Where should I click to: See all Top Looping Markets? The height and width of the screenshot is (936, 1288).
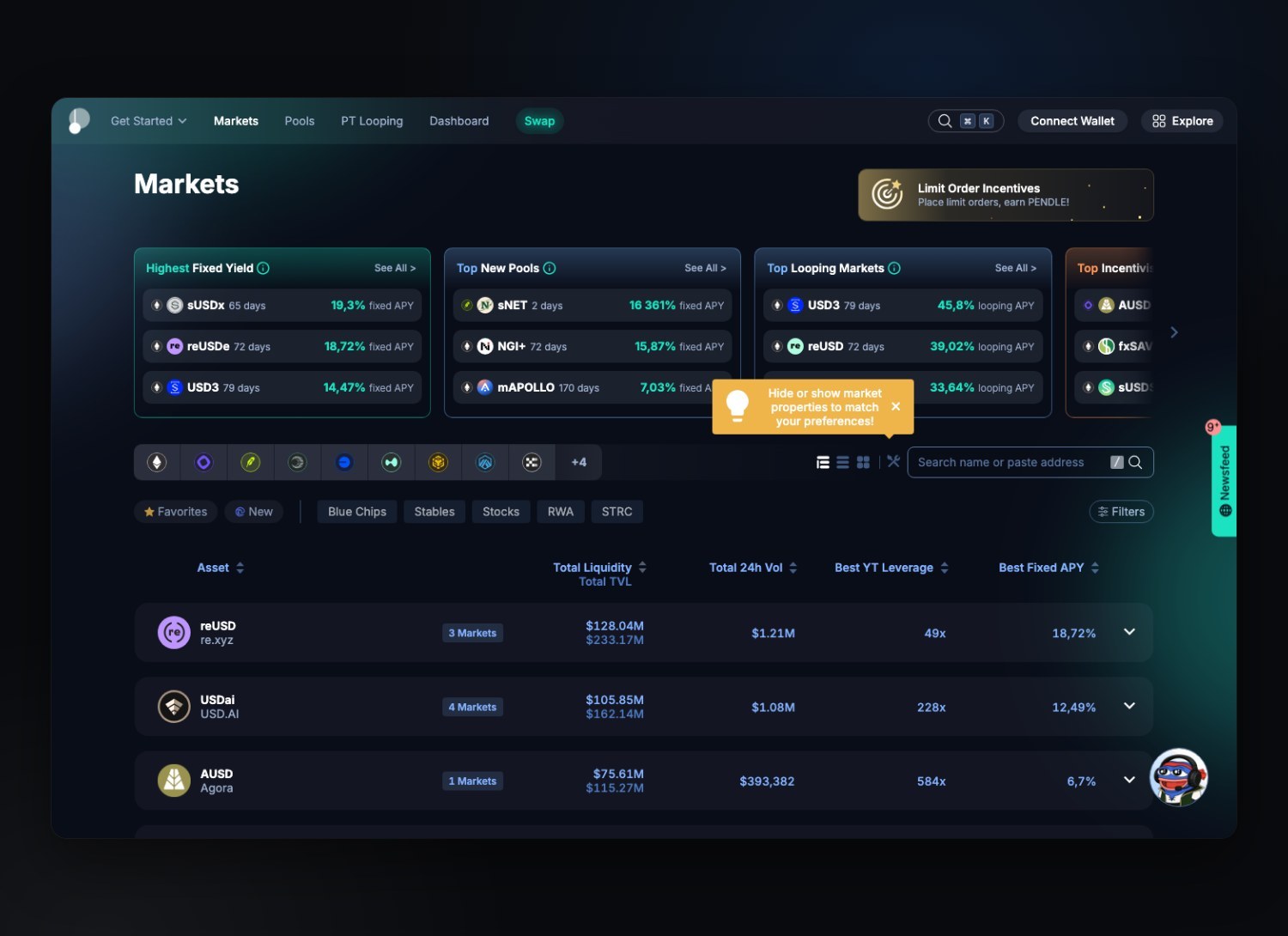click(x=1016, y=268)
